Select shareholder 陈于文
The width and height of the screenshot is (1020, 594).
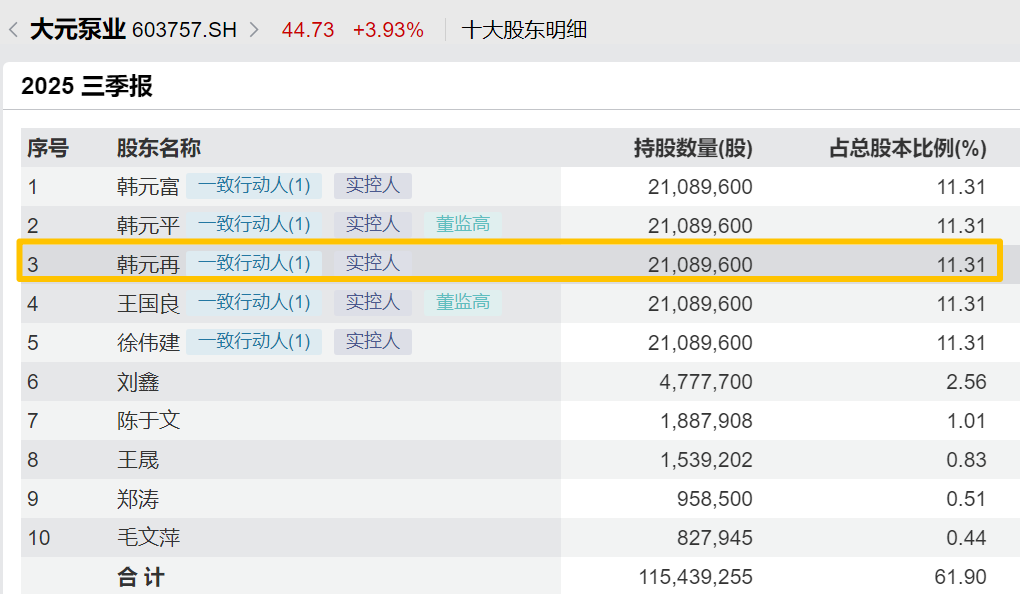pyautogui.click(x=148, y=421)
